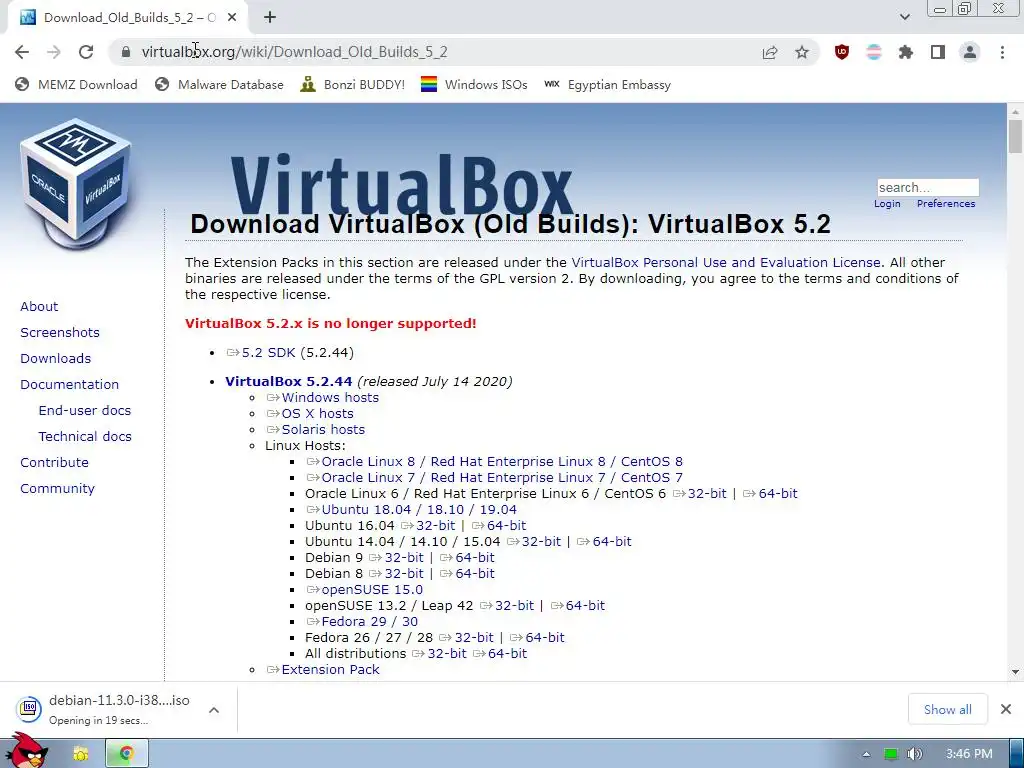Click the Angry Birds start button
The width and height of the screenshot is (1024, 768).
click(x=27, y=751)
